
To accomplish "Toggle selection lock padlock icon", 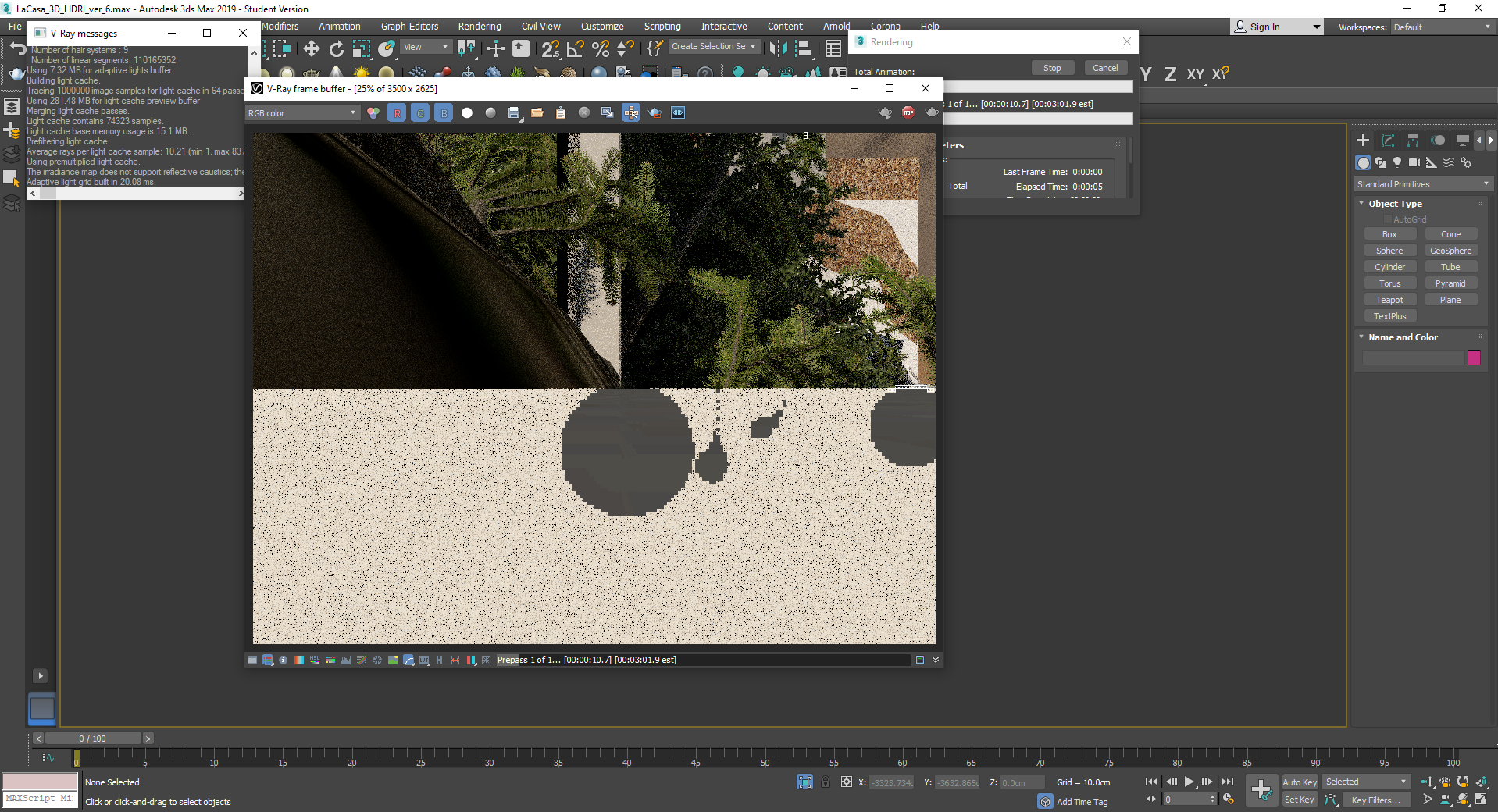I will [x=826, y=782].
